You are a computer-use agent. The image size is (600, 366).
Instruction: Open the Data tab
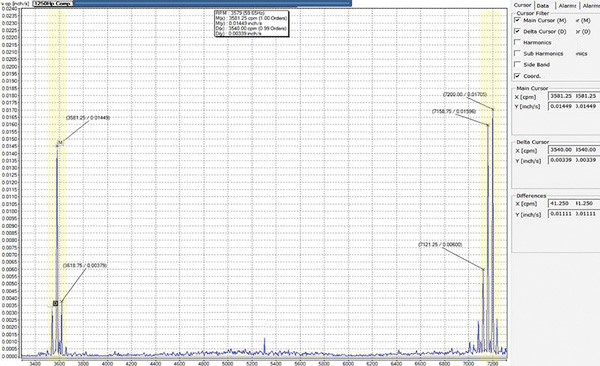543,6
